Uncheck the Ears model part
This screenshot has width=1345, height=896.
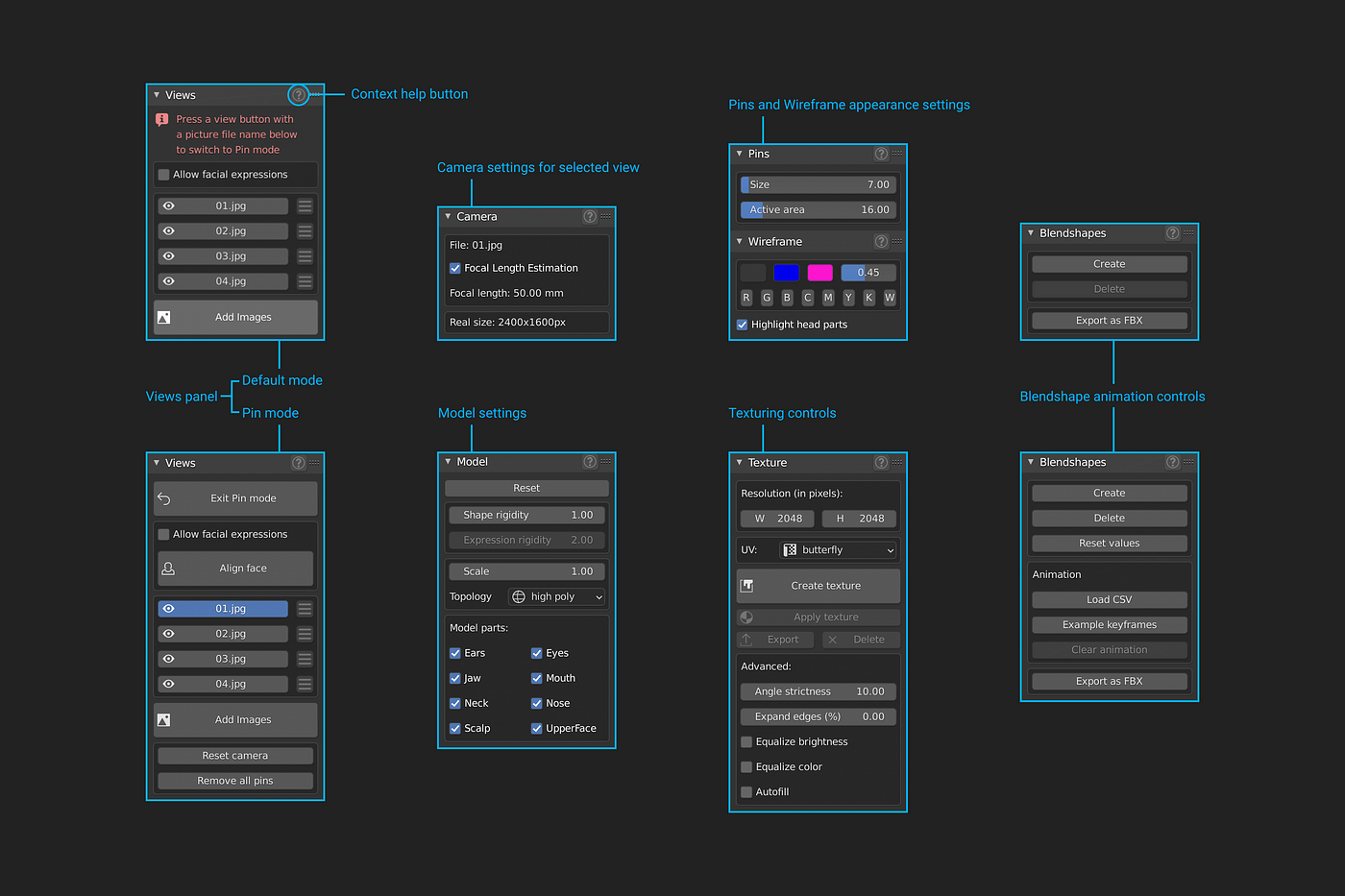[x=455, y=653]
